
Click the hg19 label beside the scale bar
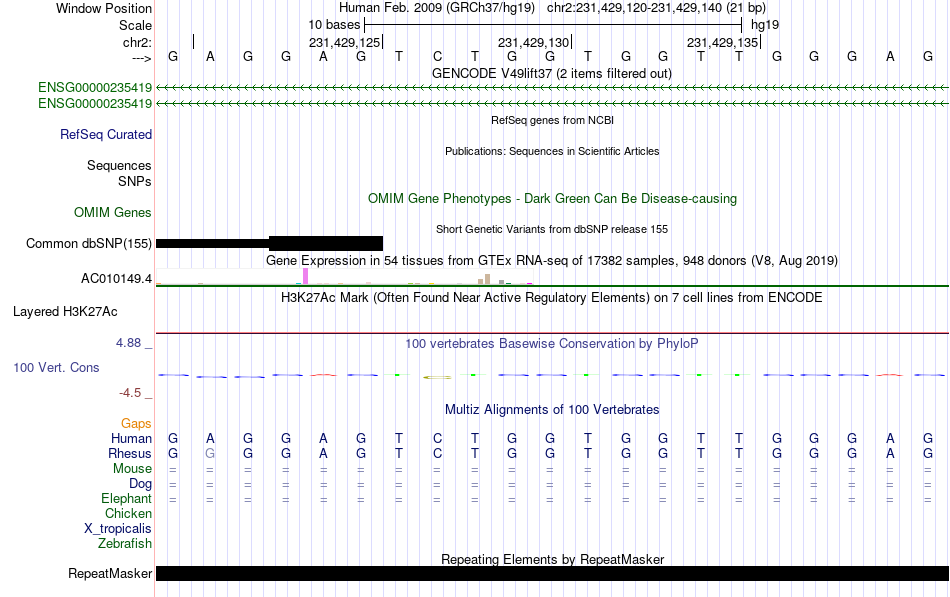click(765, 25)
